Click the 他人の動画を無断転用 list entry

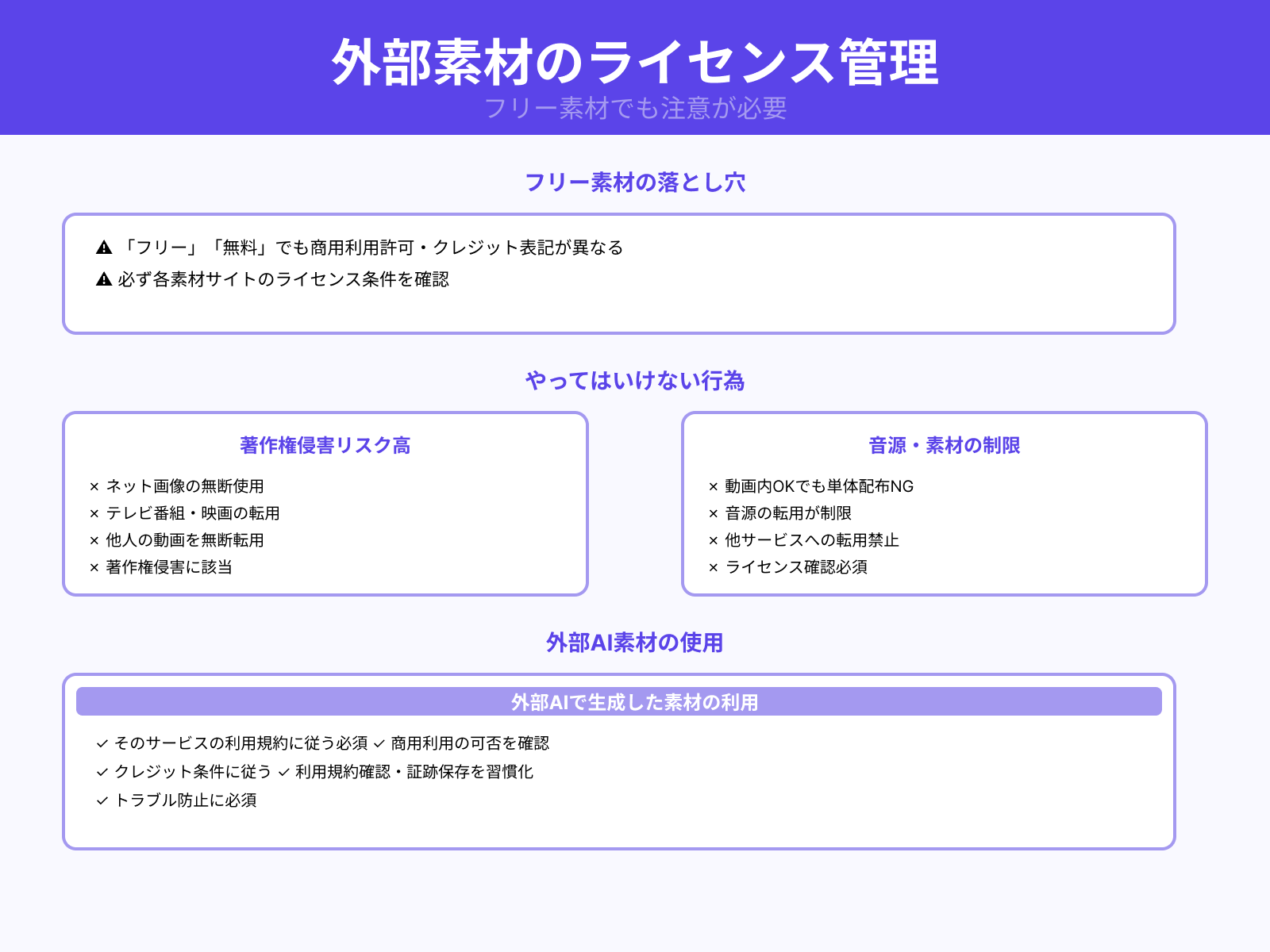pyautogui.click(x=185, y=540)
